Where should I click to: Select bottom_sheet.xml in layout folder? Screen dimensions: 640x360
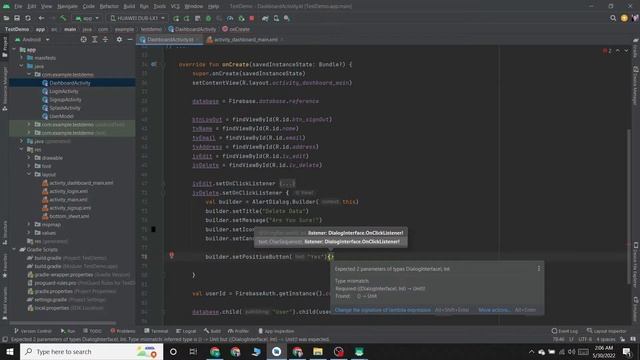(x=69, y=216)
